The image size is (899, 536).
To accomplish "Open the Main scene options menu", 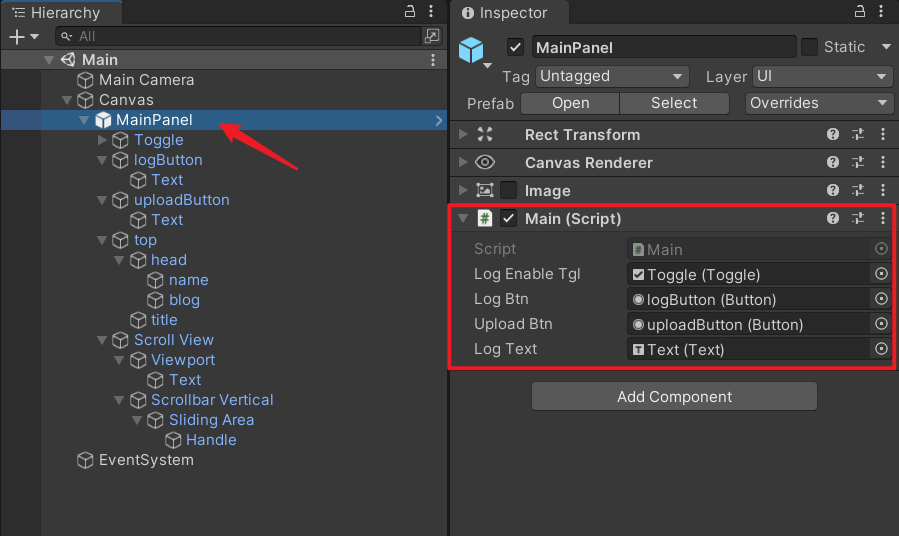I will [x=433, y=60].
